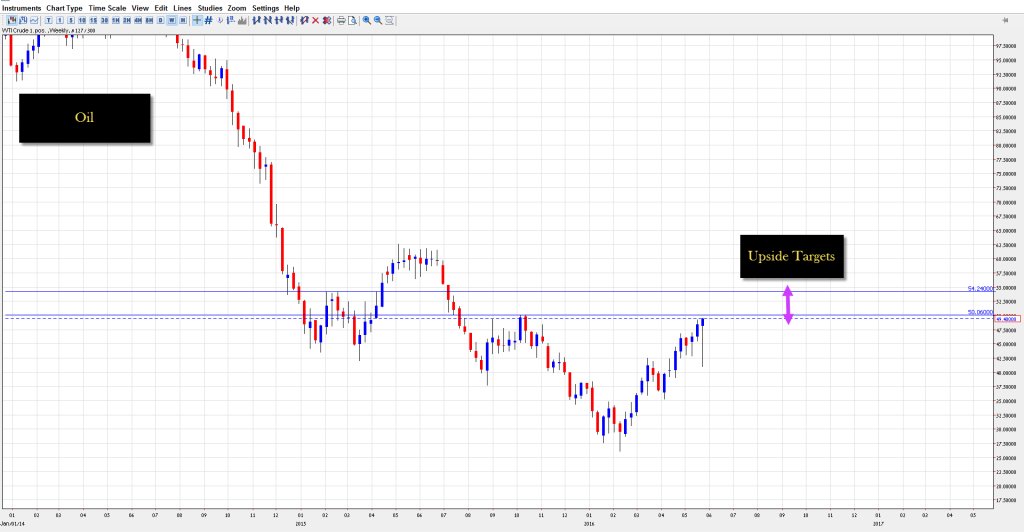Click the WTI Crude weekly chart title label
This screenshot has width=1024, height=532.
[x=48, y=30]
